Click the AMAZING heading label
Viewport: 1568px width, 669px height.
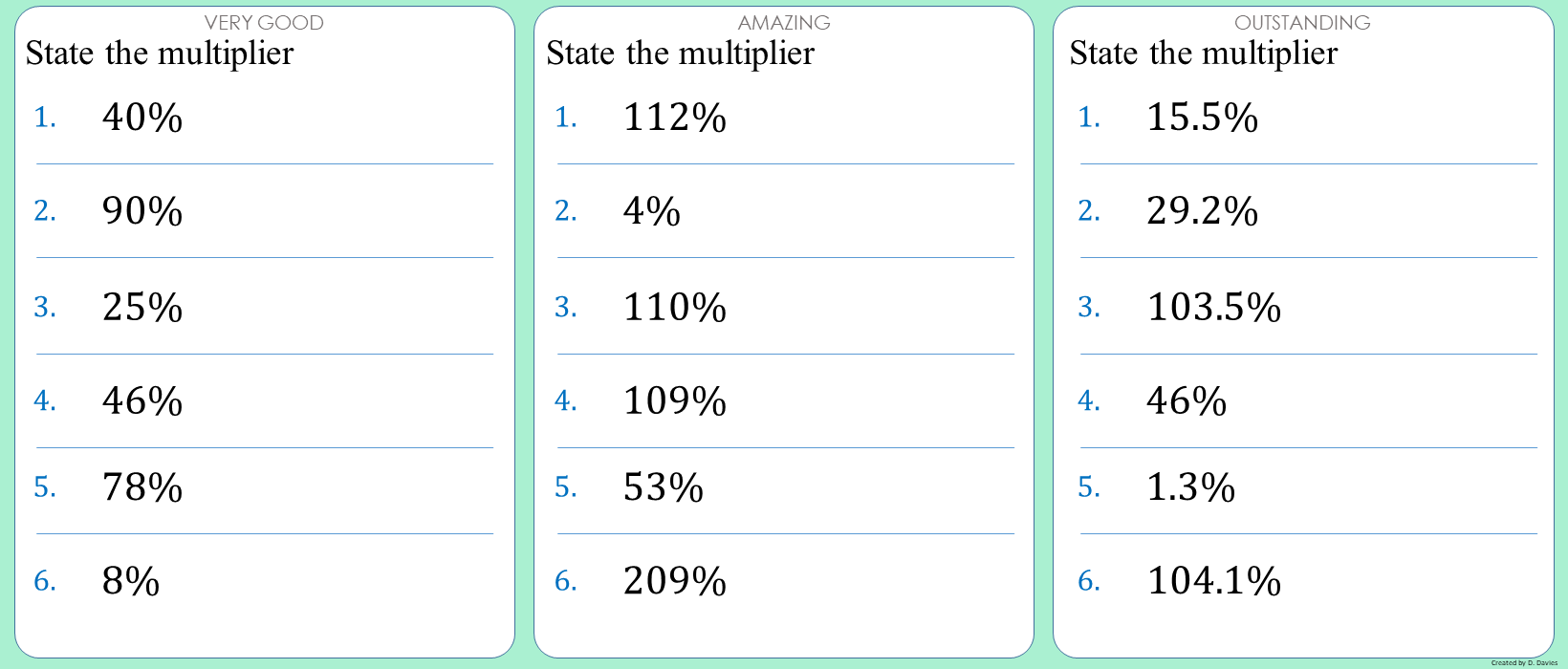[784, 22]
